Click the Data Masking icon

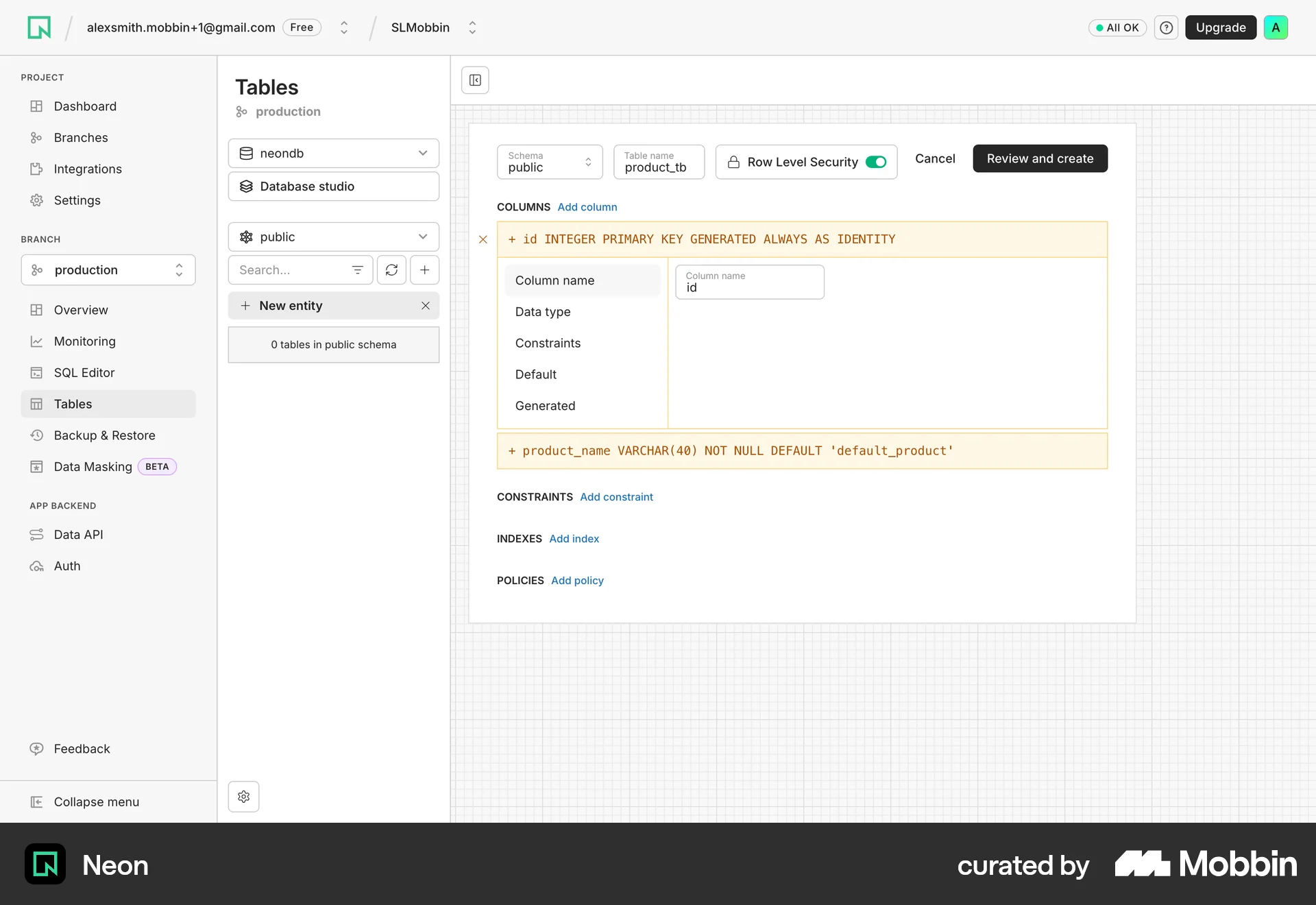point(37,467)
